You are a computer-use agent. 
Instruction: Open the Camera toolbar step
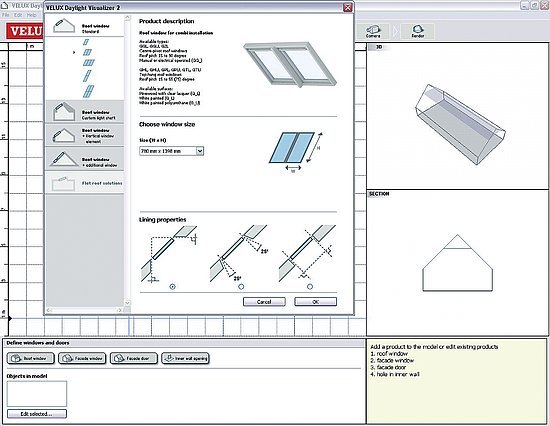373,32
